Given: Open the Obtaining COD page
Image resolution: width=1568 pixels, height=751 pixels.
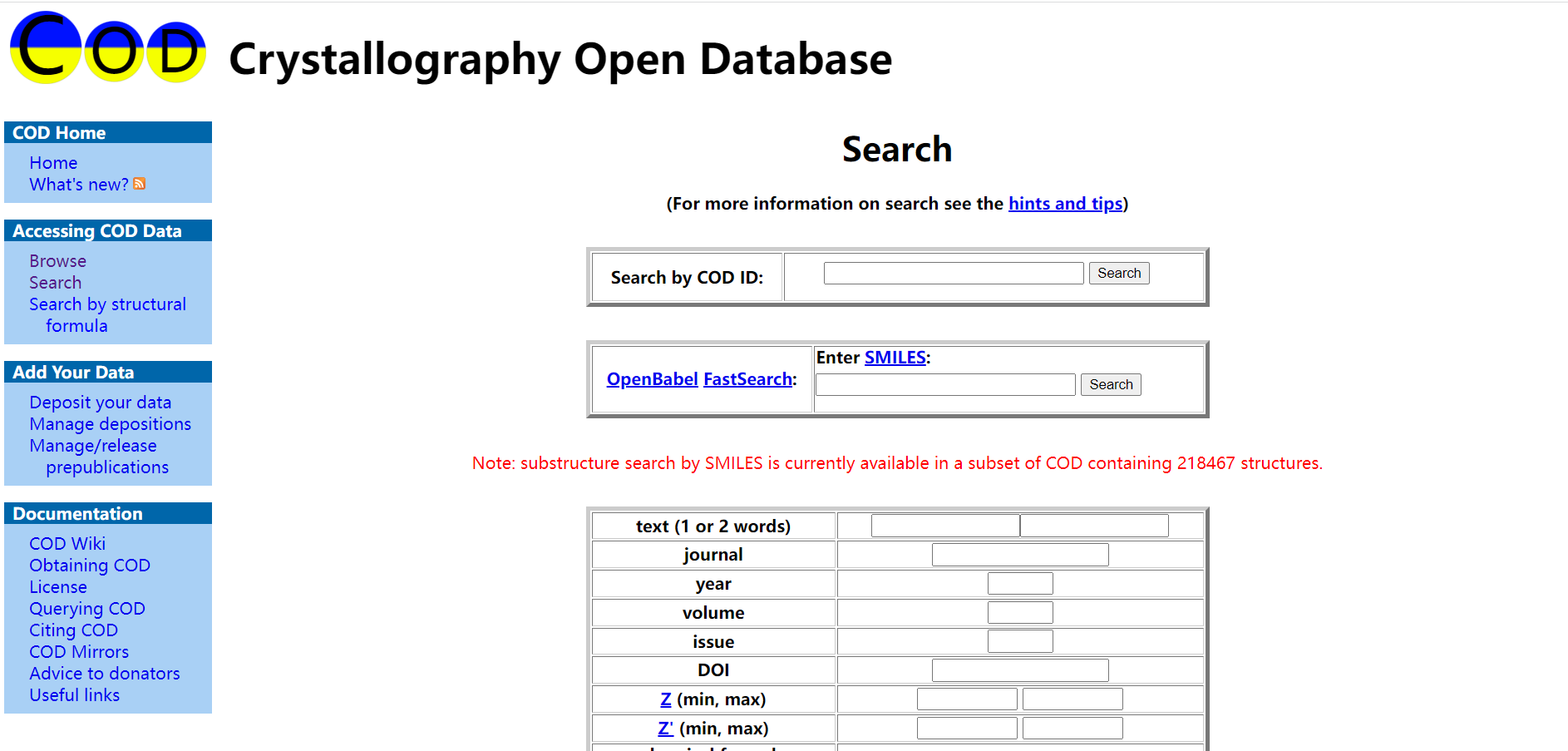Looking at the screenshot, I should (x=89, y=565).
